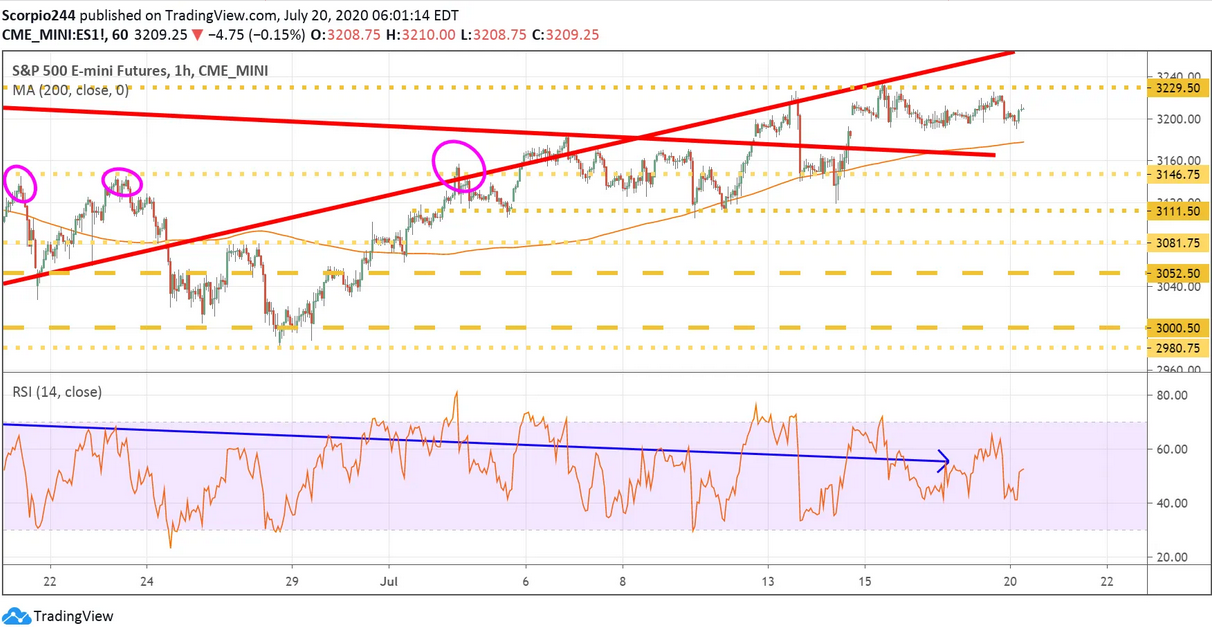Select the 3146.75 price level label
Screen dimensions: 1212x627
pyautogui.click(x=1179, y=174)
